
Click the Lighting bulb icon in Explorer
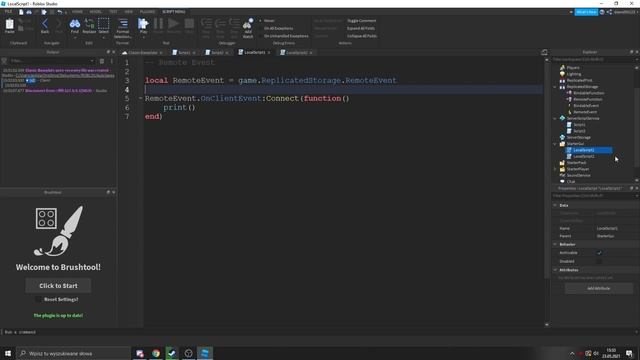point(562,74)
